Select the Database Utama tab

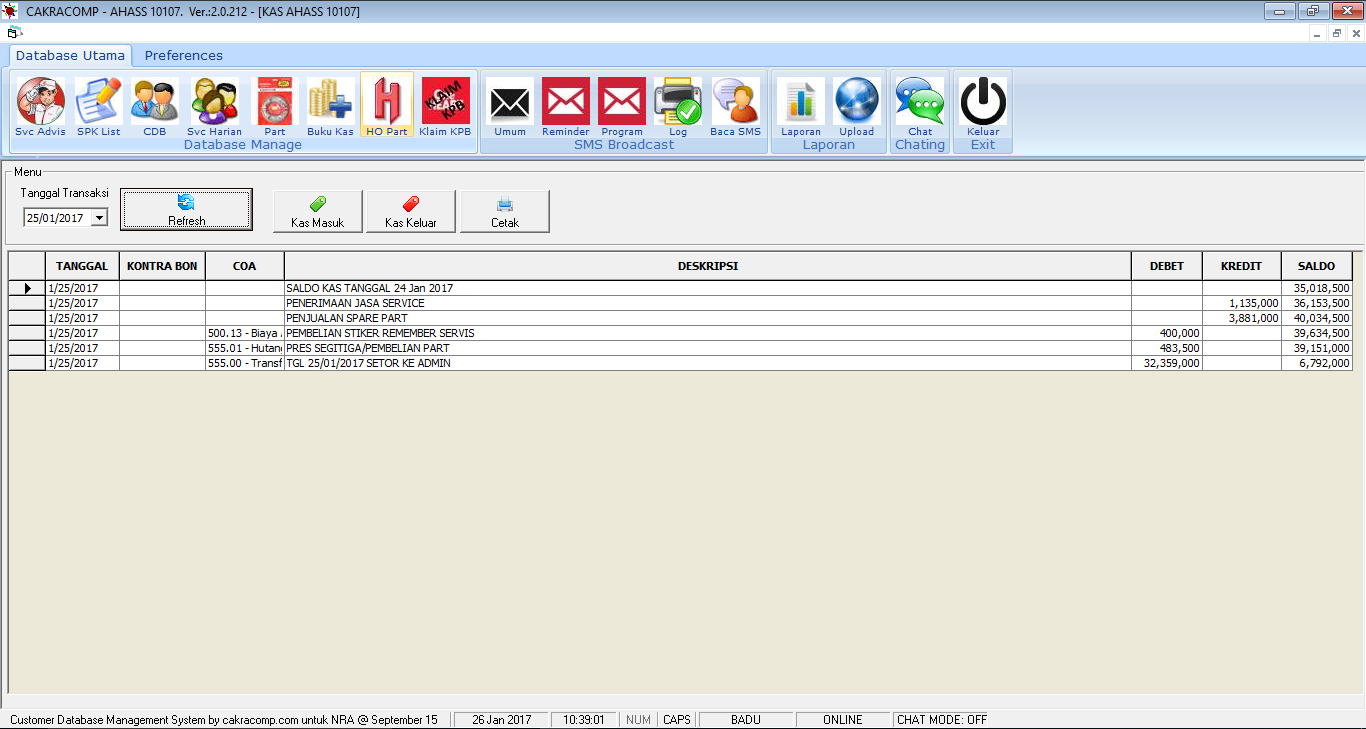[x=70, y=56]
